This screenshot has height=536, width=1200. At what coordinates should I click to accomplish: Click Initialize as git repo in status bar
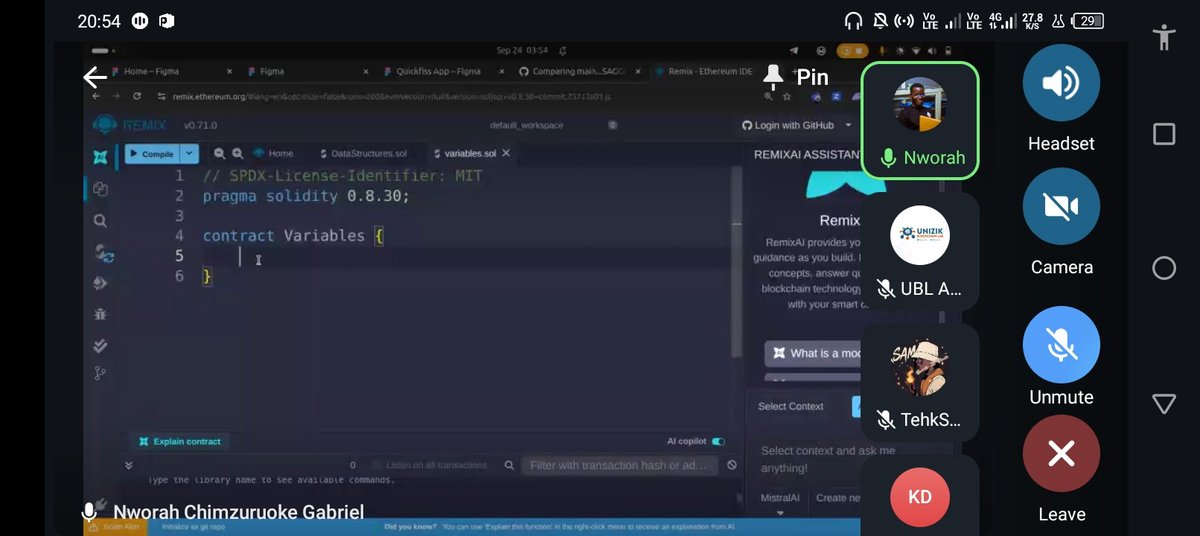tap(192, 526)
